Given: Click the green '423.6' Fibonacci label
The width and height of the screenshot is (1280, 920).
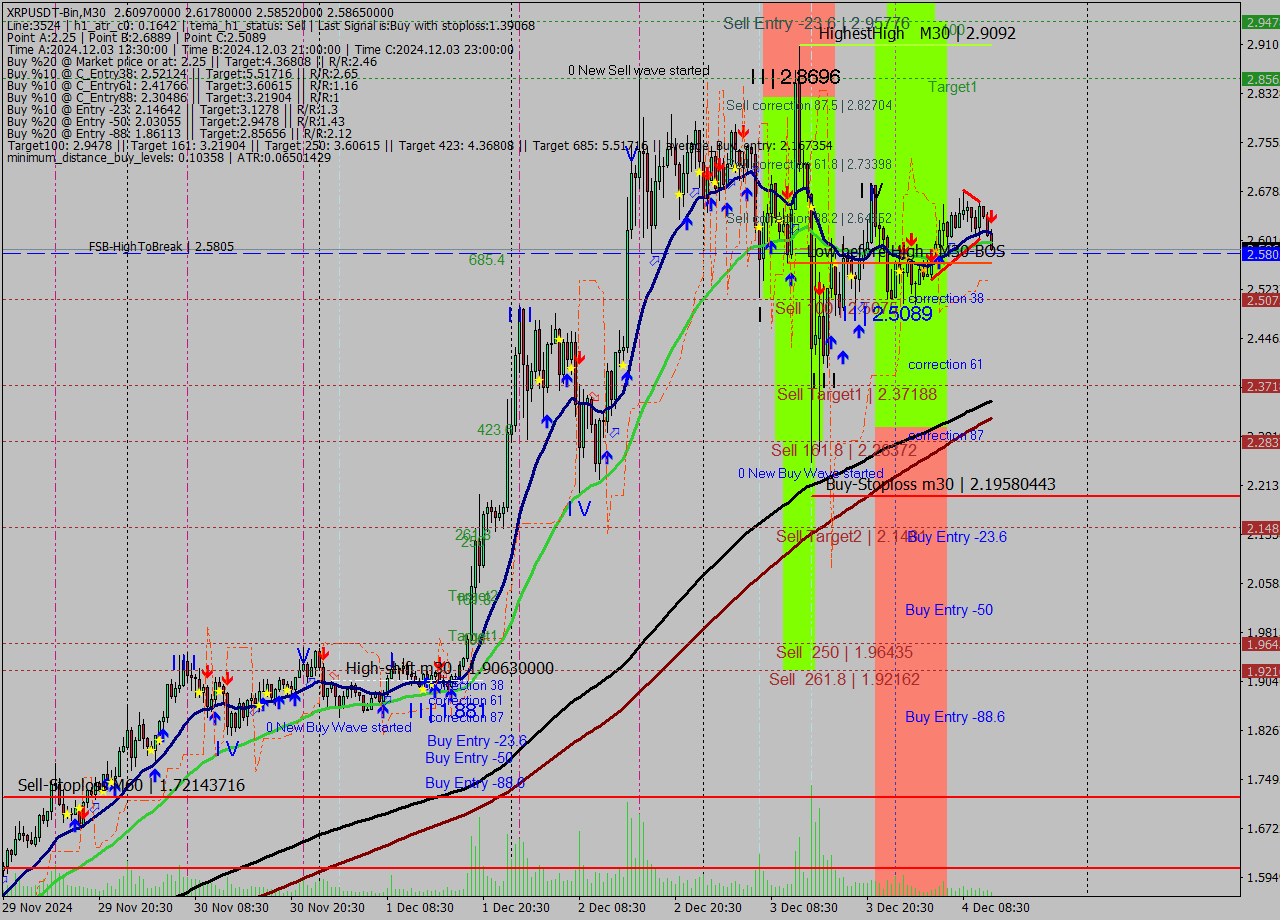Looking at the screenshot, I should [495, 430].
